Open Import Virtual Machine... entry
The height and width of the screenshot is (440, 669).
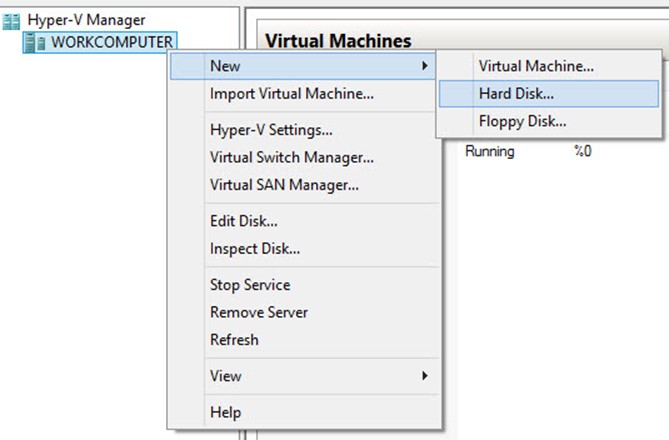tap(292, 94)
